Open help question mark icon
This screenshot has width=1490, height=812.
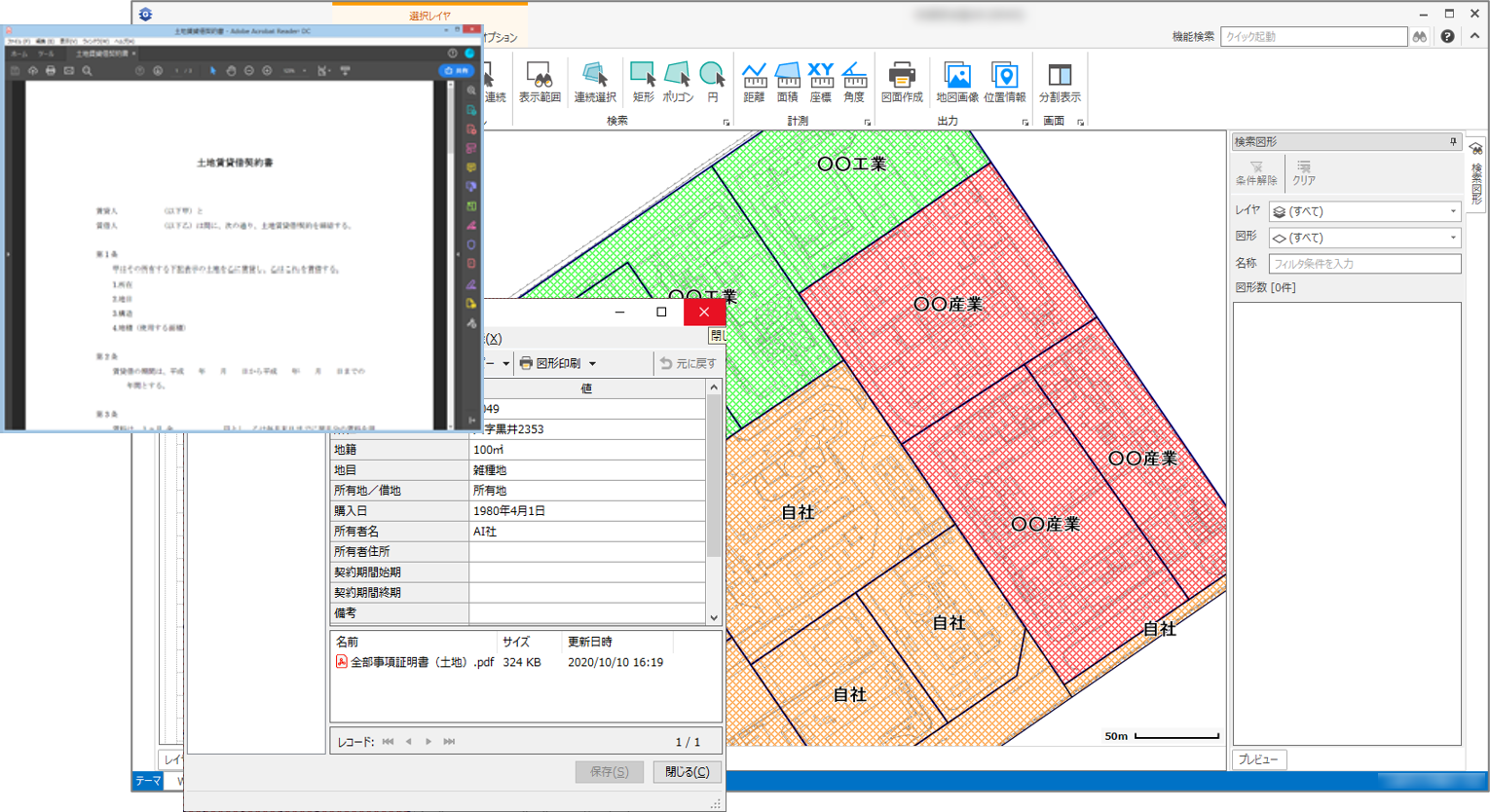pos(1448,37)
